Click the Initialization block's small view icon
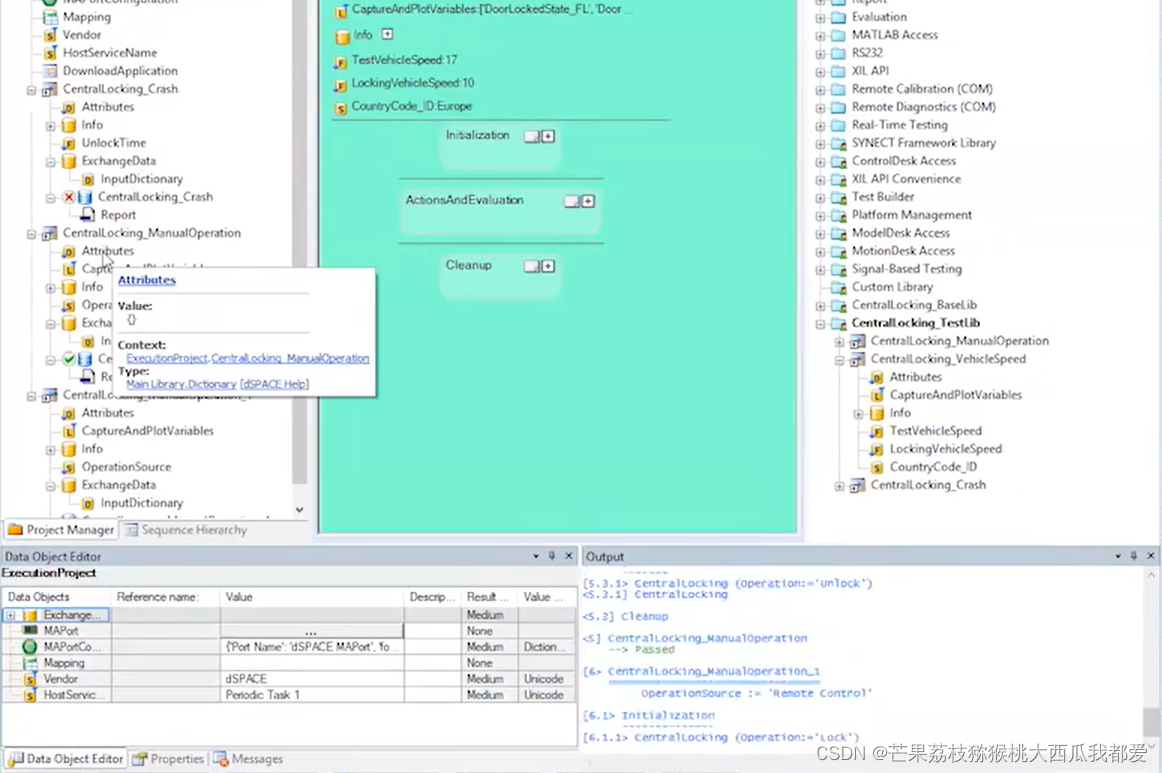 pos(531,136)
